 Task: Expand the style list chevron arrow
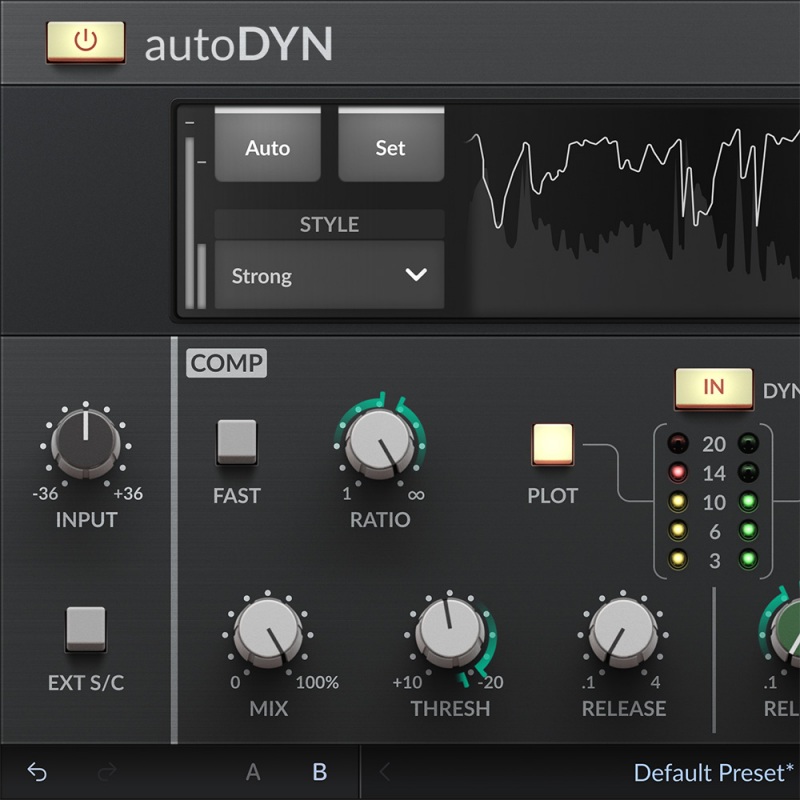coord(416,275)
